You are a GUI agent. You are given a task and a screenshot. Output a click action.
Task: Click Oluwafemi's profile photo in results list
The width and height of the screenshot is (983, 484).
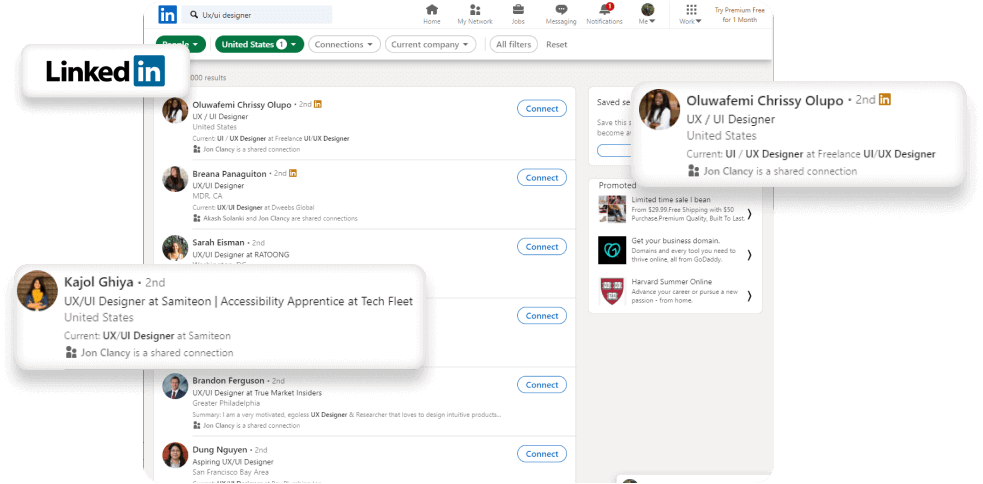(x=175, y=110)
